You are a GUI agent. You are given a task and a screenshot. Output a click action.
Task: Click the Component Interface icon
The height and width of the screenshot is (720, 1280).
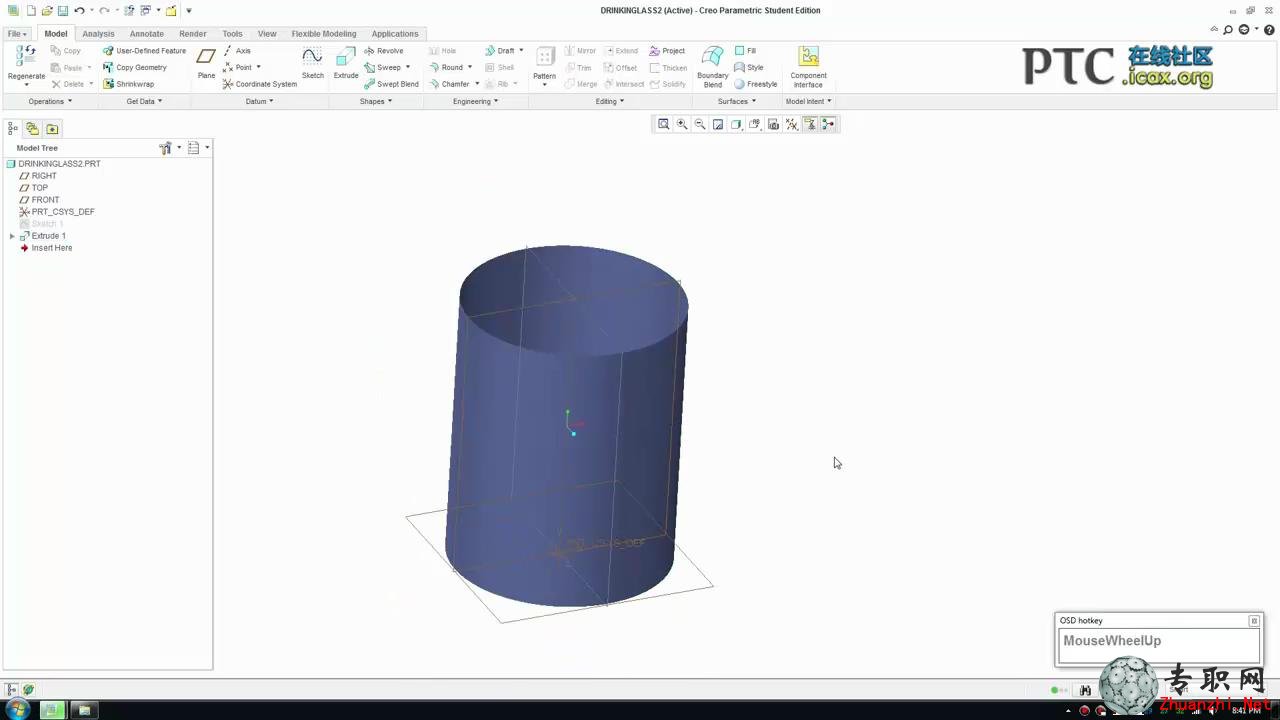(808, 67)
